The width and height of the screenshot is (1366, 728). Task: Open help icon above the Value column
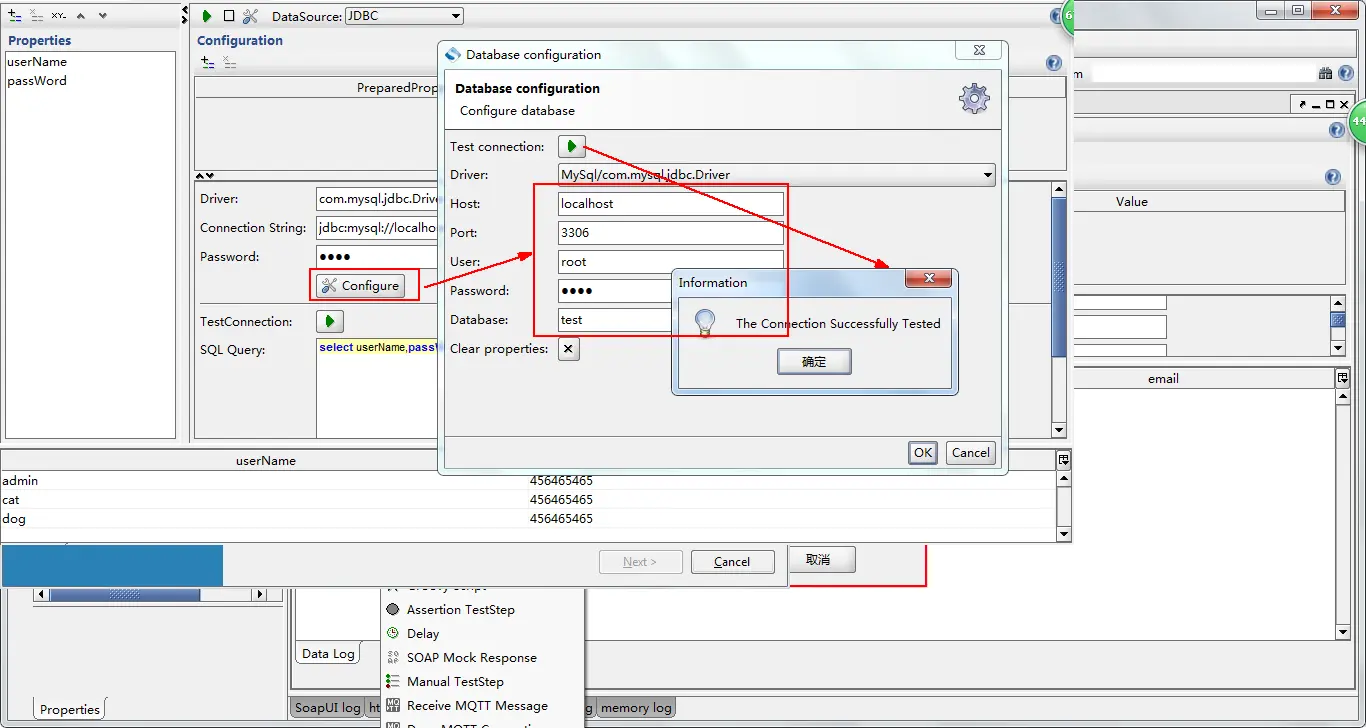[1332, 177]
